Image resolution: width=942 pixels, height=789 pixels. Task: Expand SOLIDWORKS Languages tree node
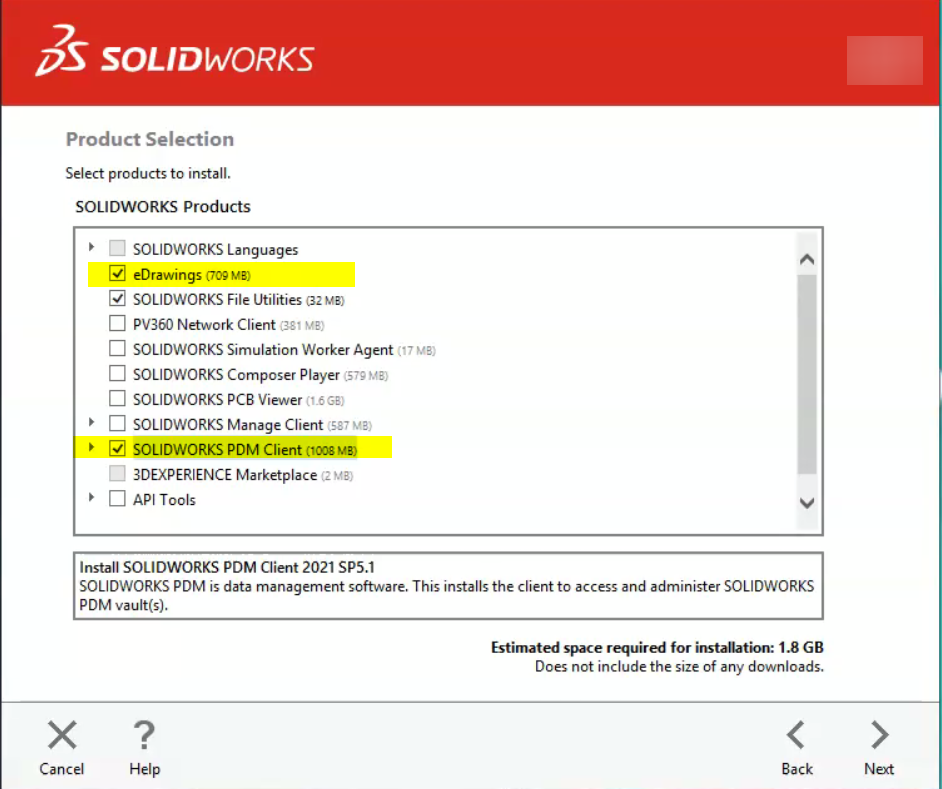click(x=91, y=247)
